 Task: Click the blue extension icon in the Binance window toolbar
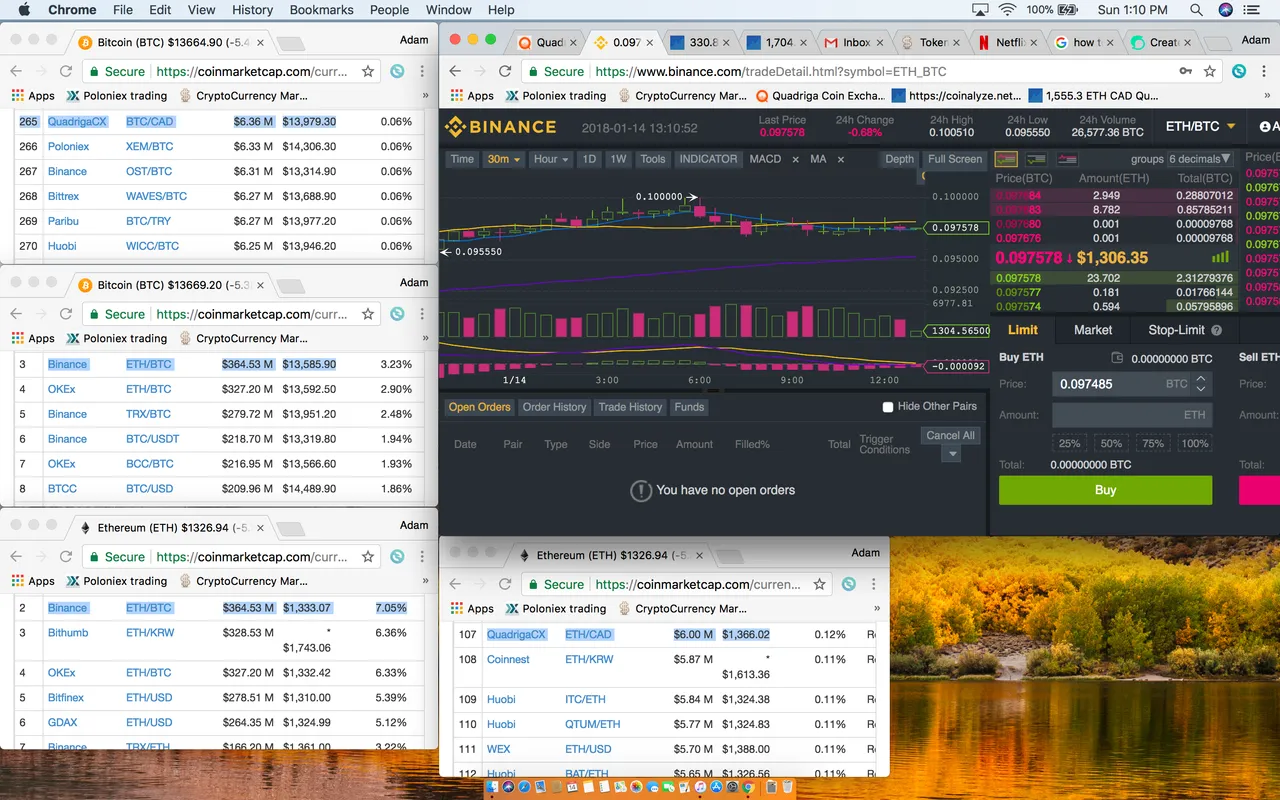(x=1239, y=71)
